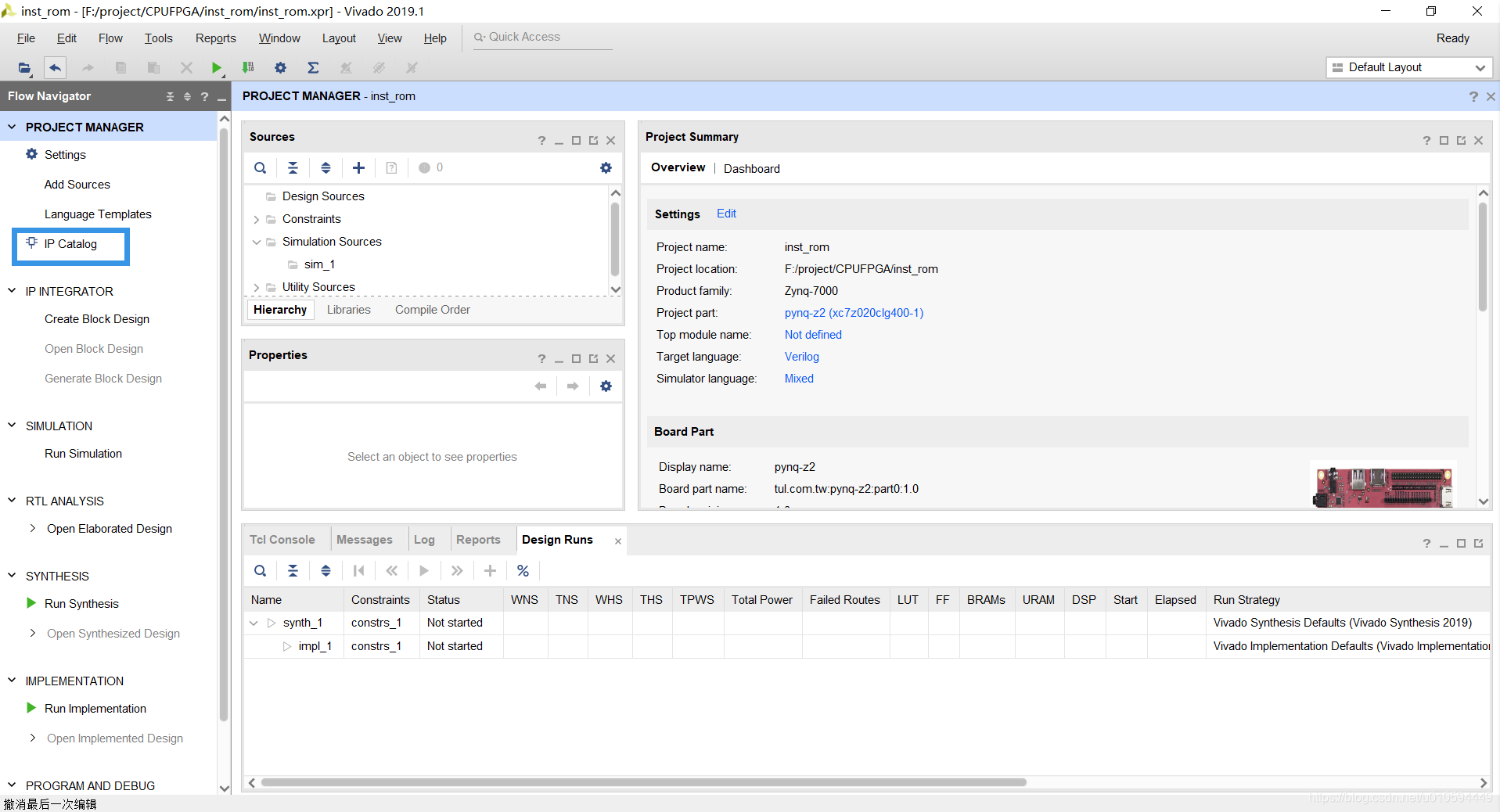Open Project Summary help question mark
This screenshot has height=812, width=1500.
coord(1426,140)
